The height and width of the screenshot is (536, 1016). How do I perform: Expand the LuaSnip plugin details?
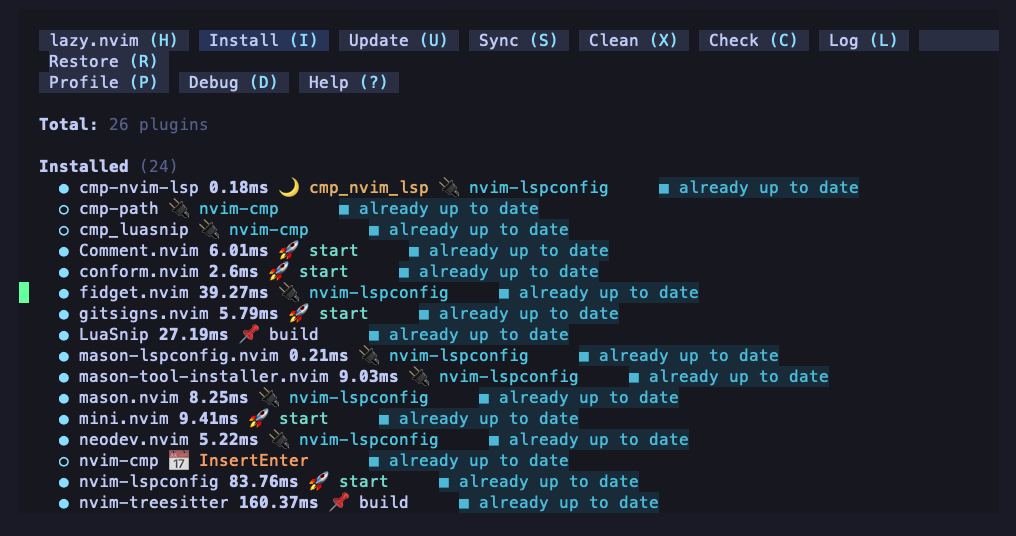113,334
